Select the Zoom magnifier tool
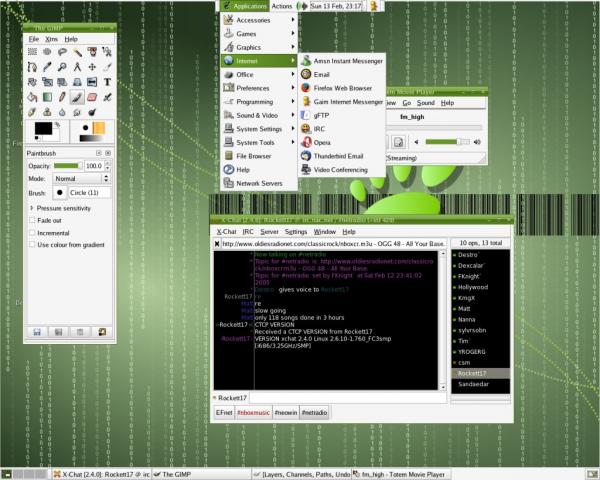Viewport: 600px width, 480px height. pyautogui.click(x=62, y=67)
